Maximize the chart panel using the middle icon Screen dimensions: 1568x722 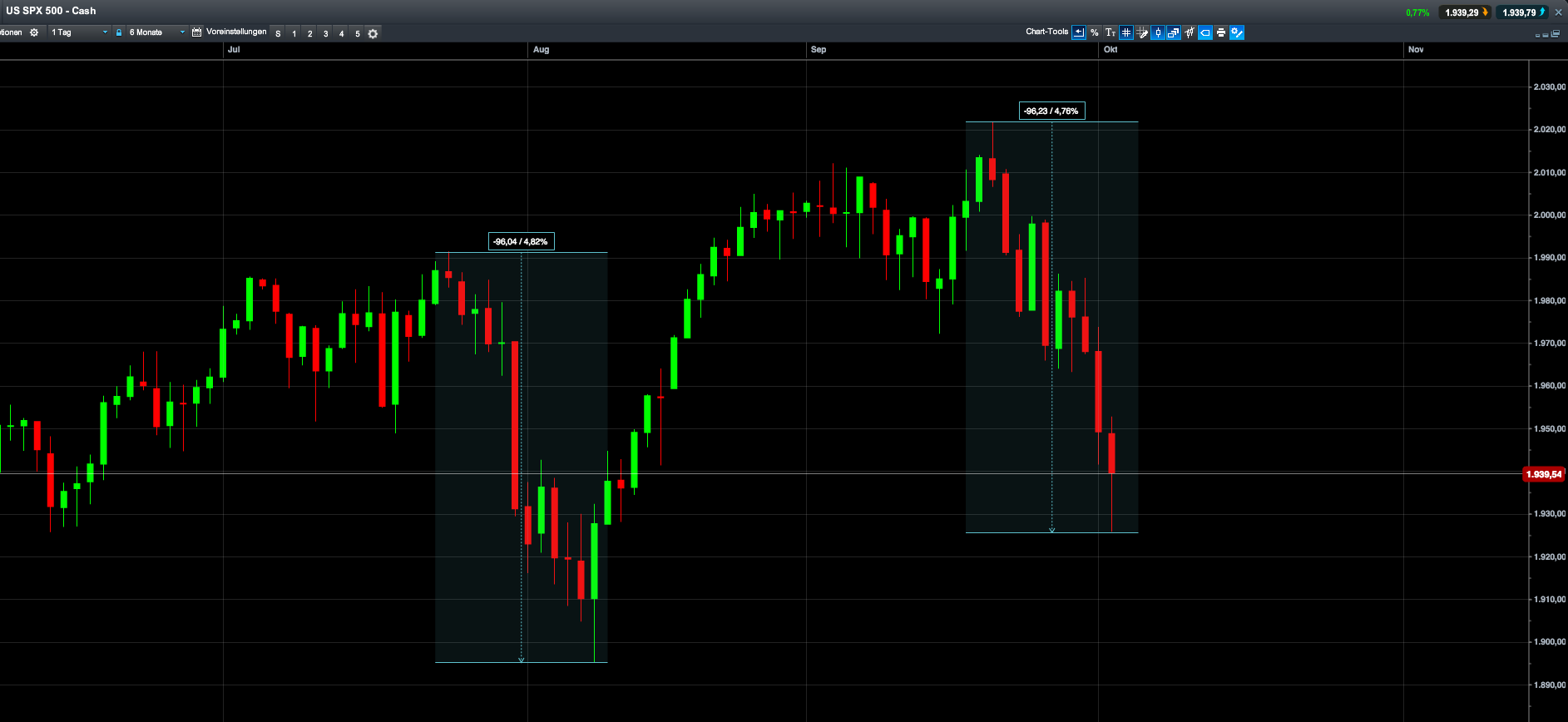1546,35
